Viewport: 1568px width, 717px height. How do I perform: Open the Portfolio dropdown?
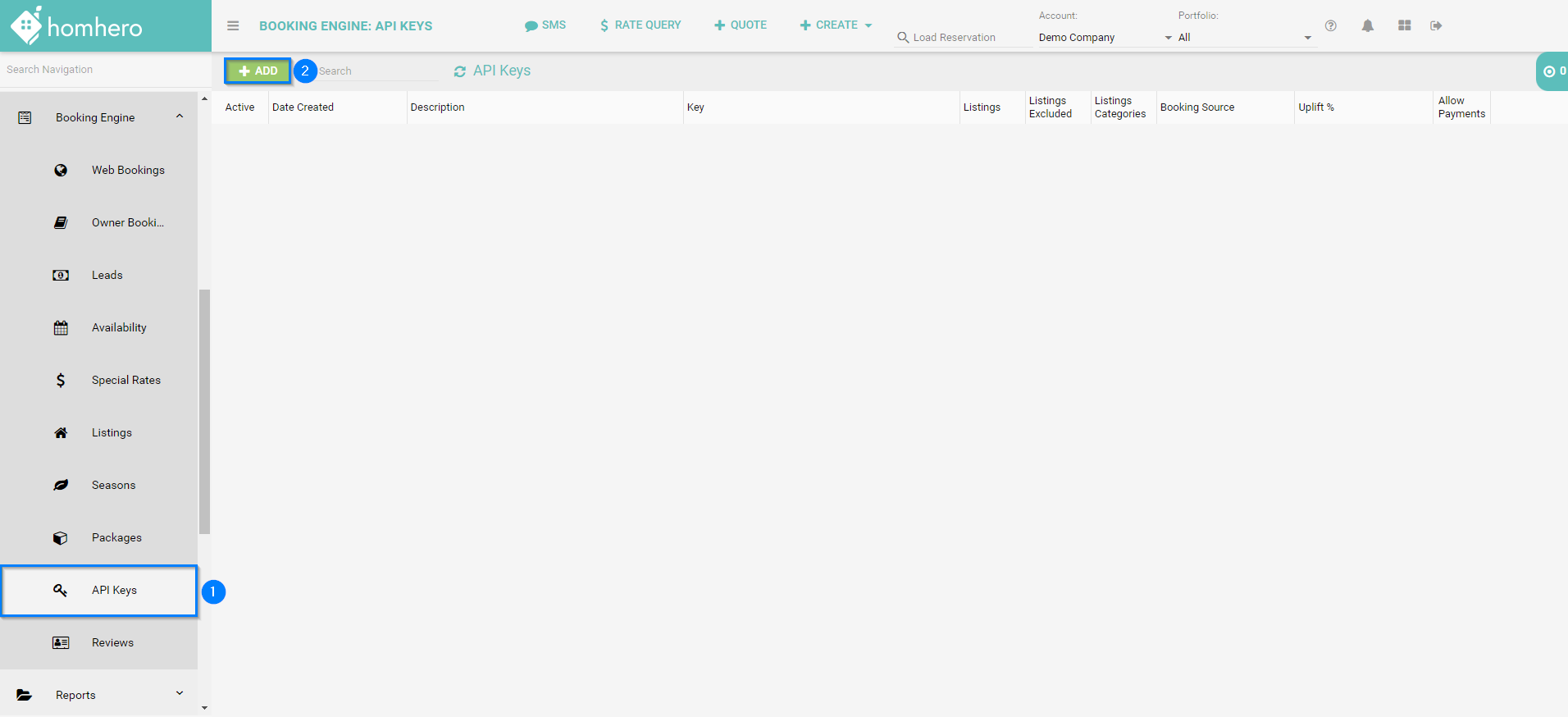tap(1244, 38)
